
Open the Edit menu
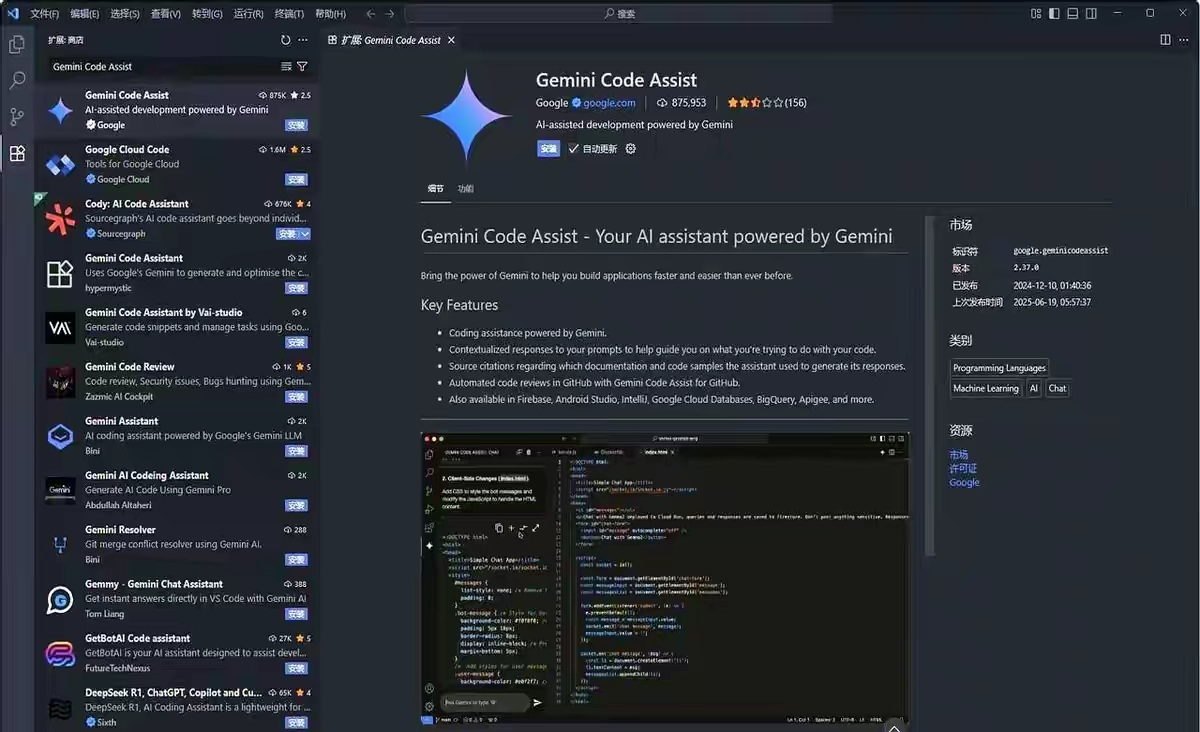tap(85, 14)
